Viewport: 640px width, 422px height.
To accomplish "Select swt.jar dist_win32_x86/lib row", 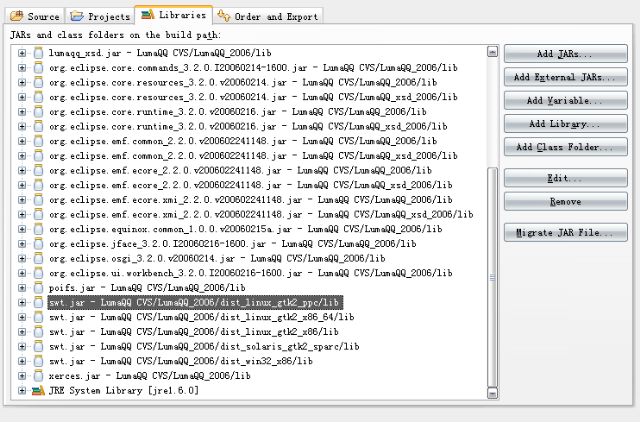I will [x=180, y=361].
